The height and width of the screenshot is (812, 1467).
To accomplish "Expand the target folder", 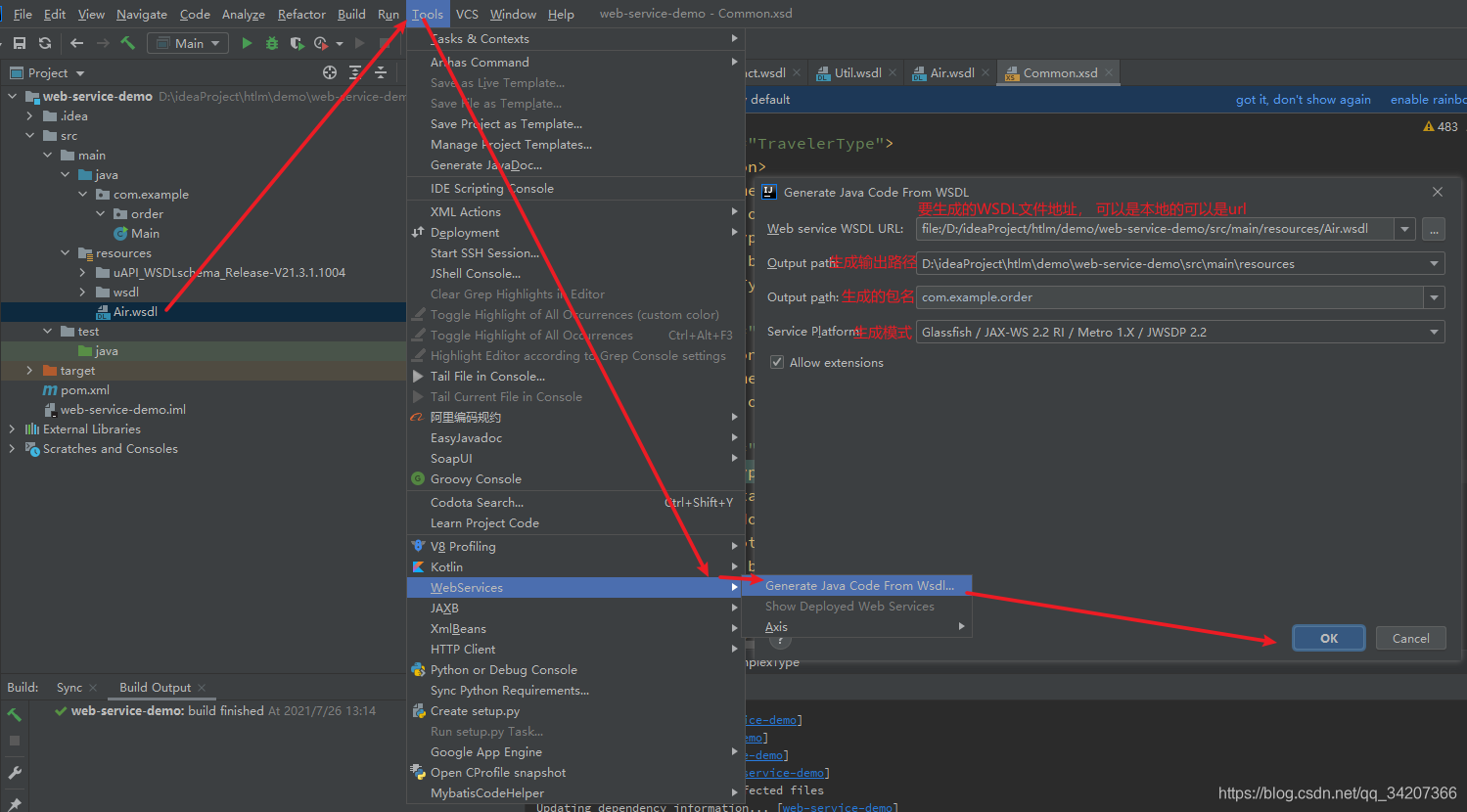I will 30,370.
